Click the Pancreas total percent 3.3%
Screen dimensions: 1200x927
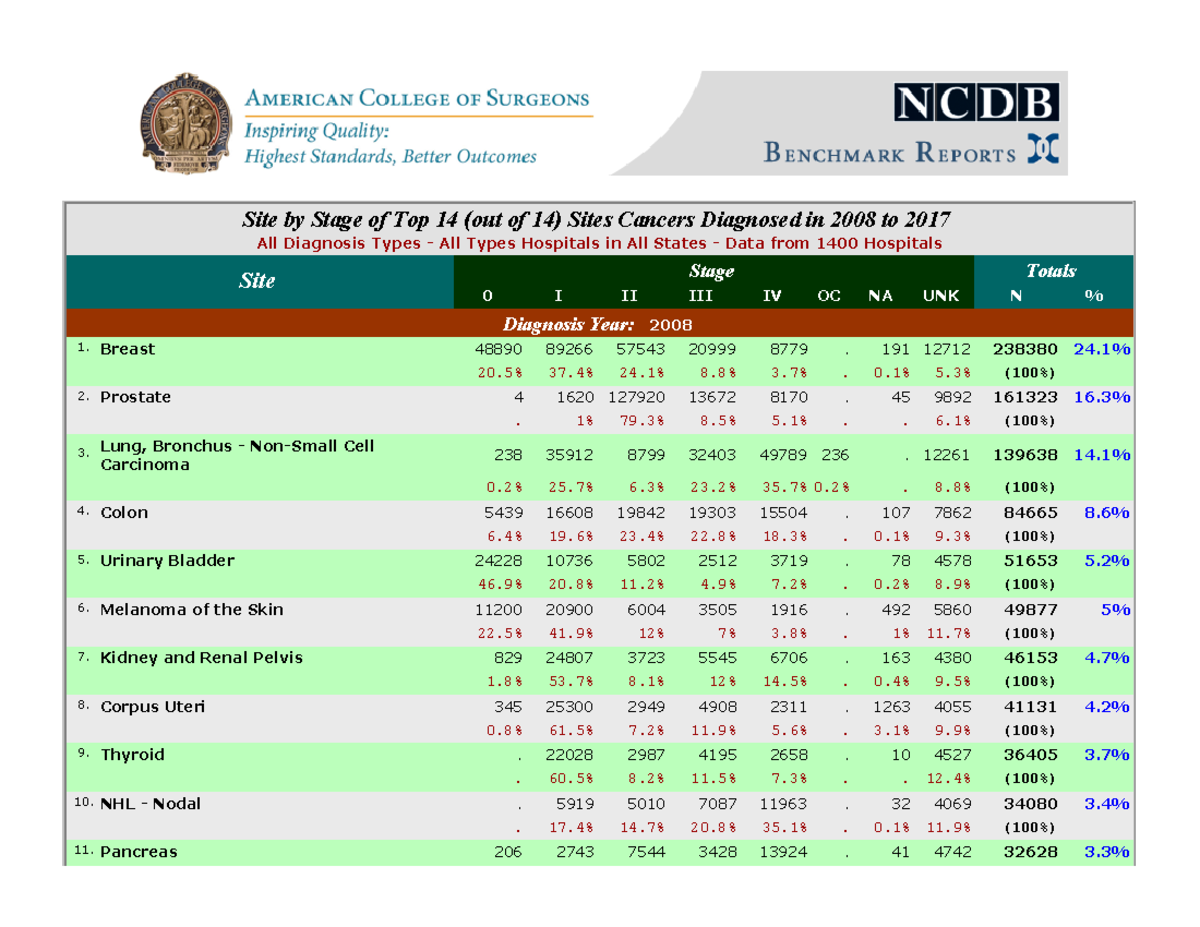pyautogui.click(x=1107, y=852)
